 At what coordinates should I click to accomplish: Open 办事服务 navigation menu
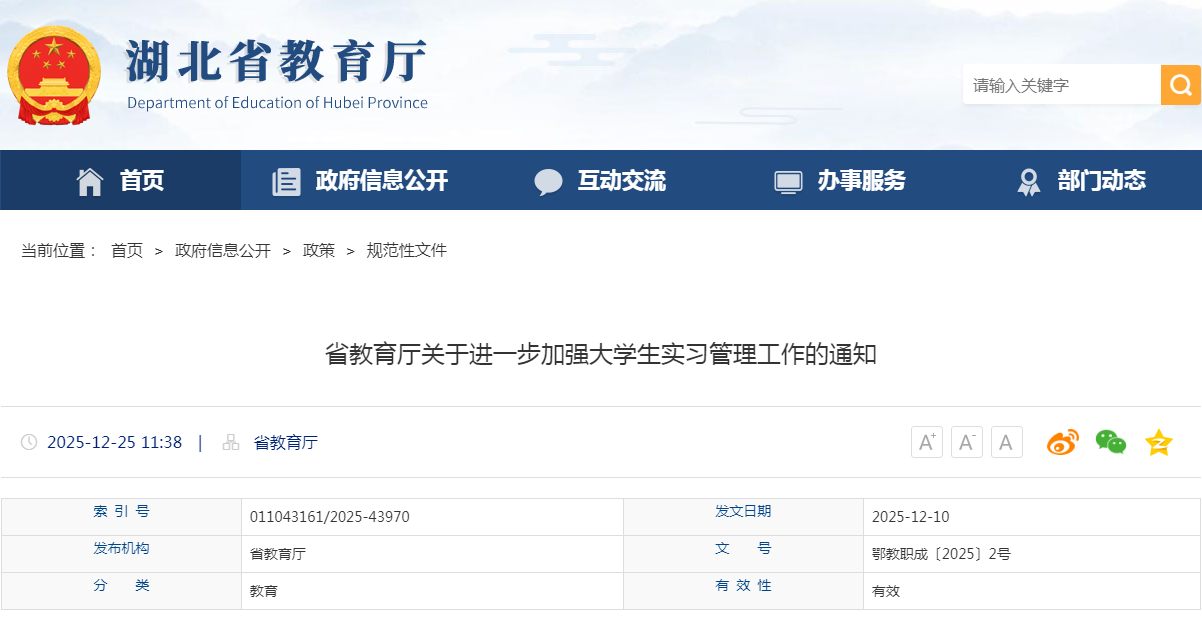point(861,181)
